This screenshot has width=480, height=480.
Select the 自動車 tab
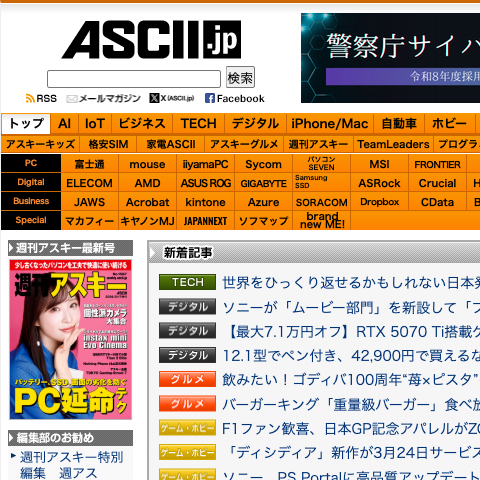pyautogui.click(x=399, y=124)
